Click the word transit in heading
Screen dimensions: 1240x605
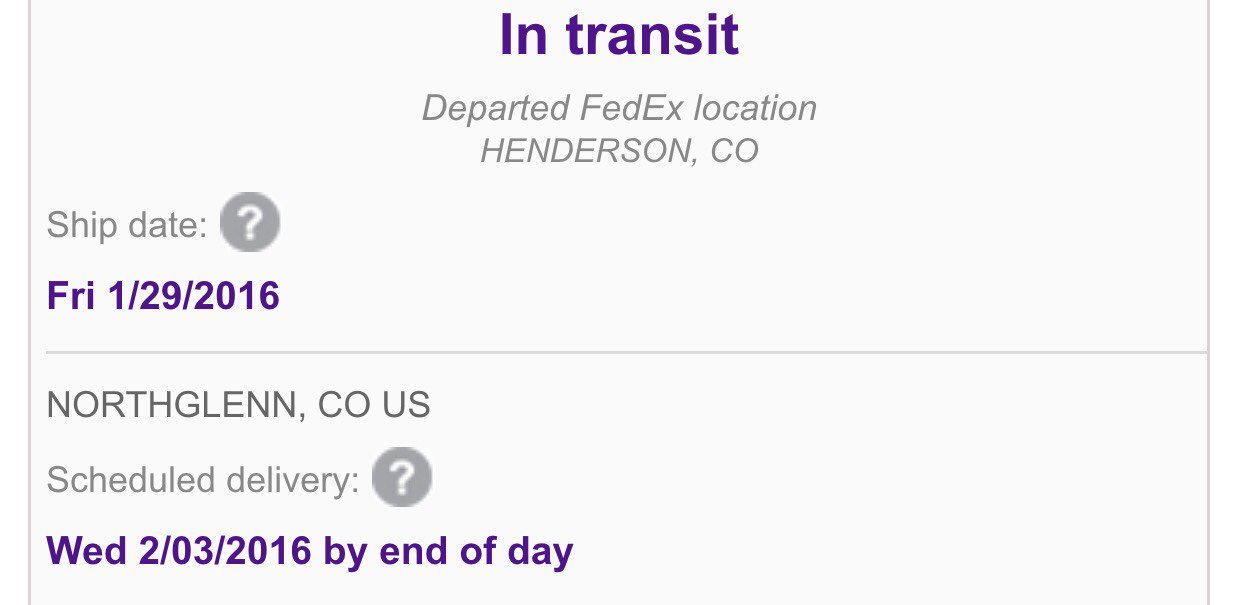(652, 35)
